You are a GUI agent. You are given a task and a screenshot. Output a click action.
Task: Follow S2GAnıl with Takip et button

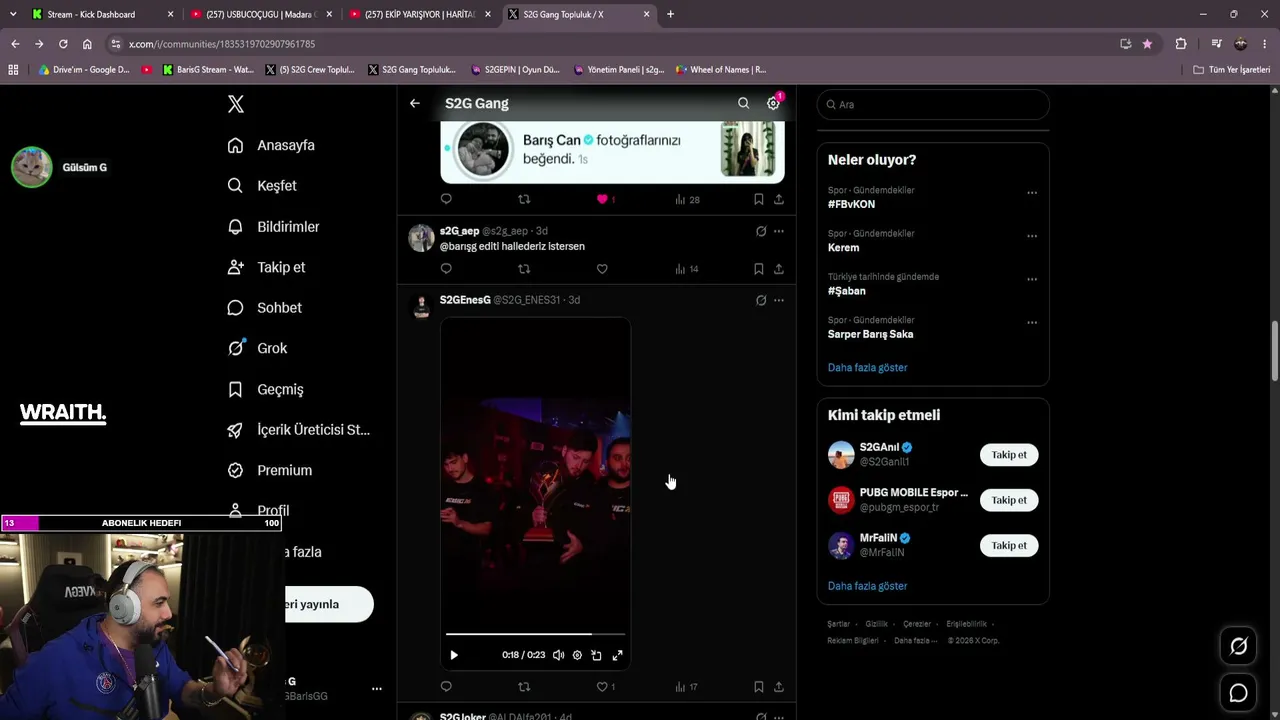point(1009,455)
